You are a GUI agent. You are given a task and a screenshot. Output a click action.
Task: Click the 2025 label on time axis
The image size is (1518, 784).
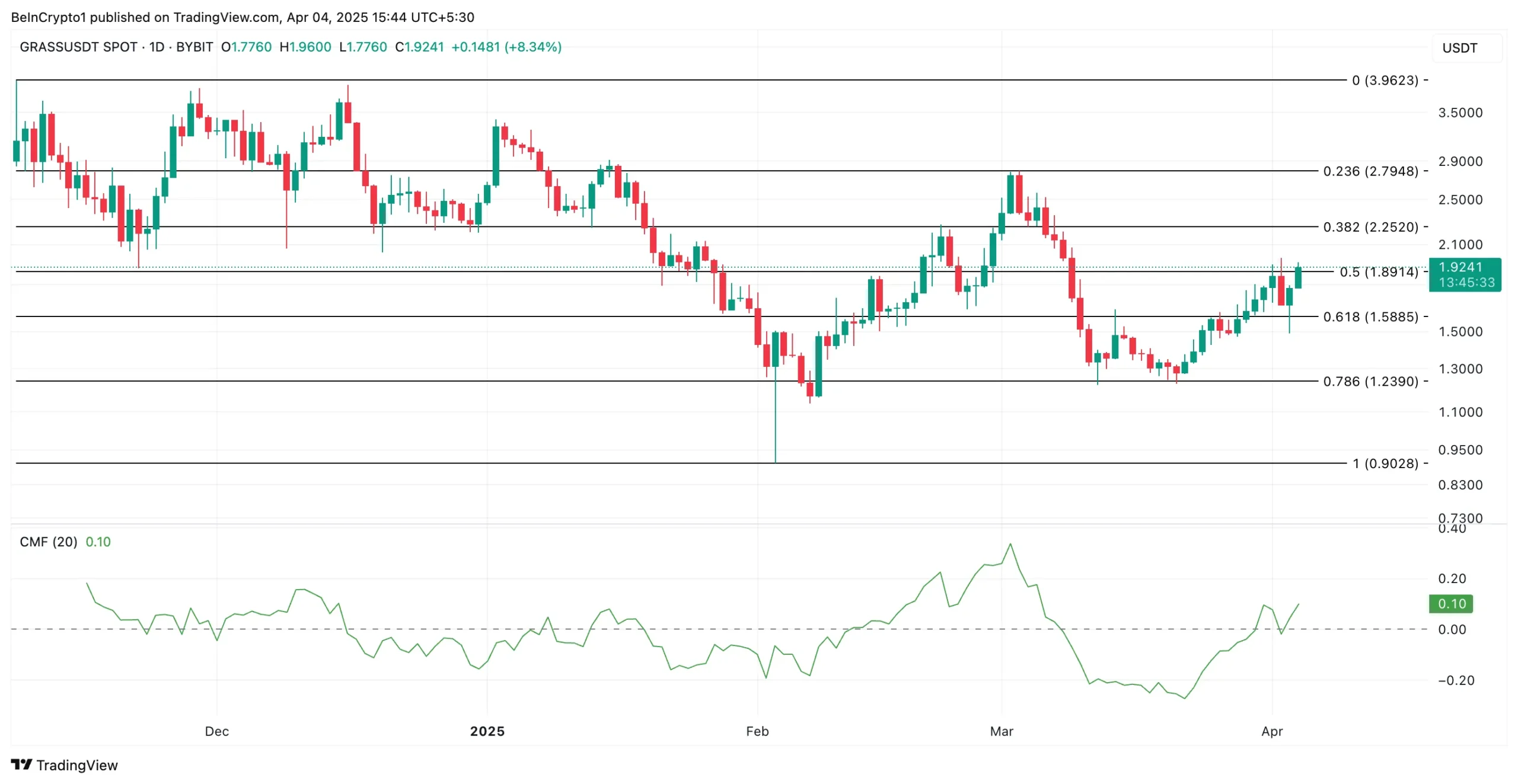(487, 731)
